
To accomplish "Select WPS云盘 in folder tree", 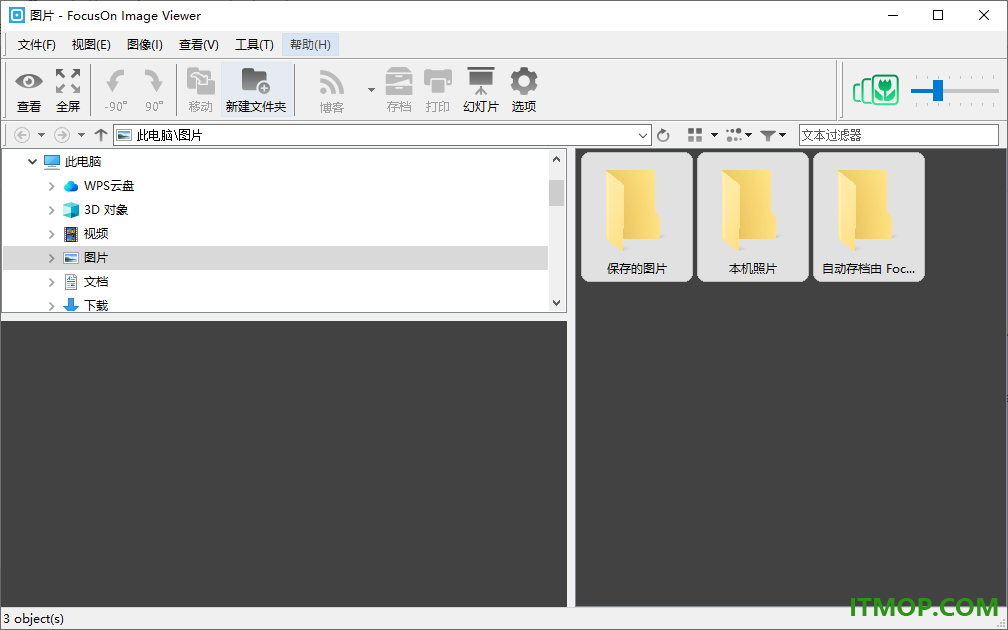I will click(x=109, y=186).
